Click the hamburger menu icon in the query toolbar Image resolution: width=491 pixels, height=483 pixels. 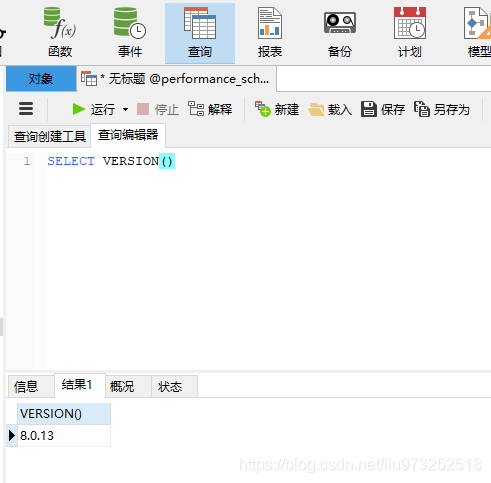(26, 109)
